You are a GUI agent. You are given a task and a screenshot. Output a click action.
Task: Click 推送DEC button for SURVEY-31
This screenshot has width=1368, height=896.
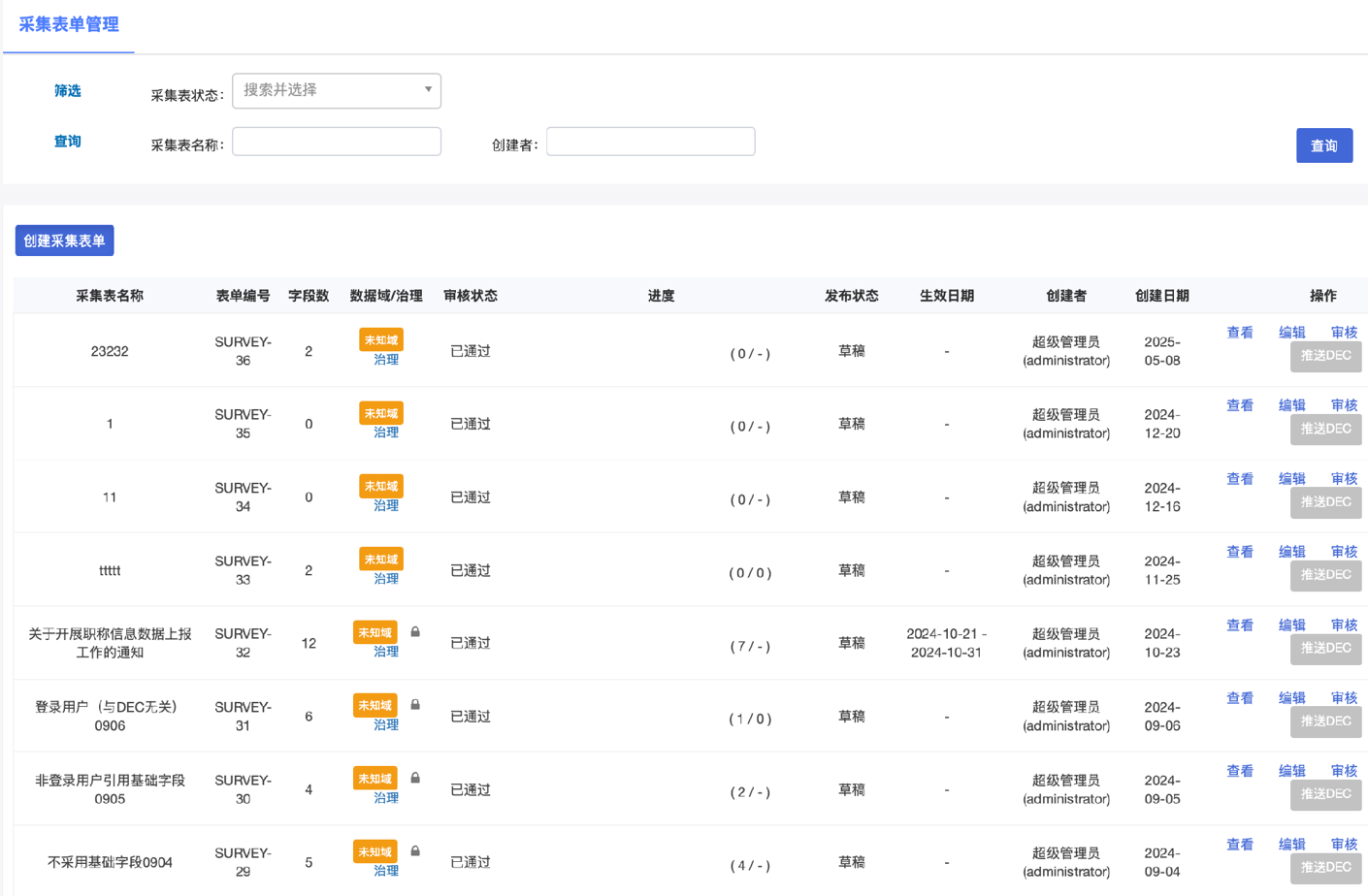click(1325, 721)
